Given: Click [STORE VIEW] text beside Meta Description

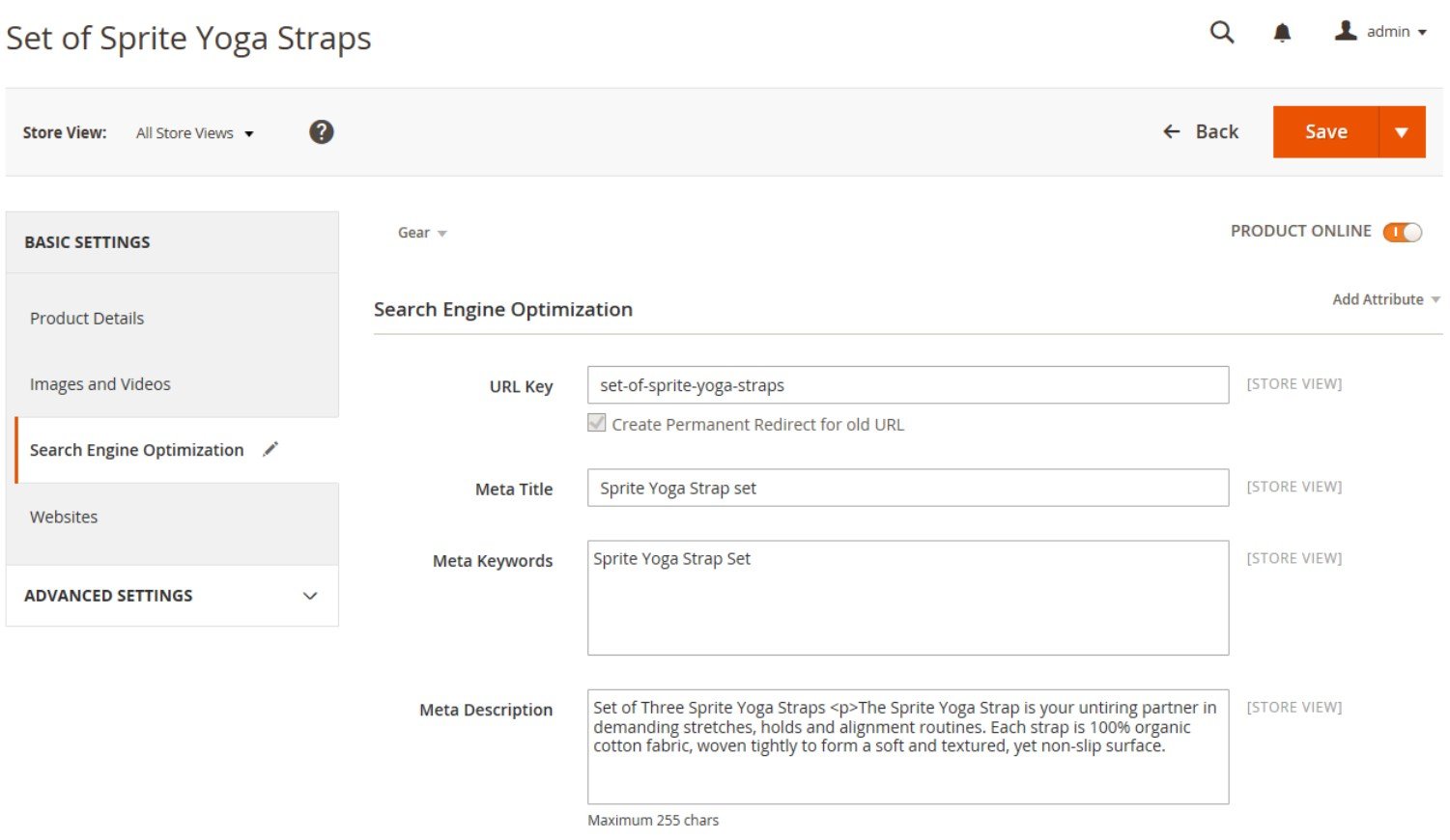Looking at the screenshot, I should pos(1294,707).
